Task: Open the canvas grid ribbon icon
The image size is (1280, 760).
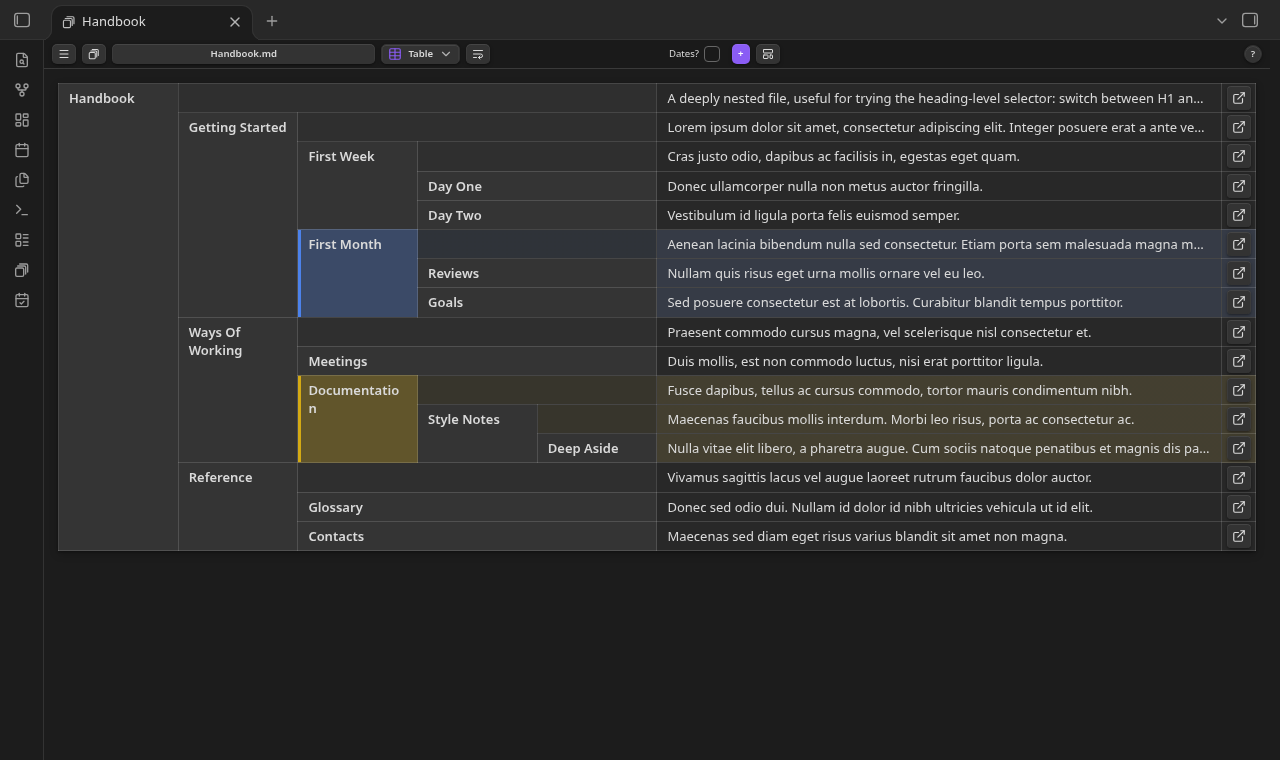Action: (x=22, y=120)
